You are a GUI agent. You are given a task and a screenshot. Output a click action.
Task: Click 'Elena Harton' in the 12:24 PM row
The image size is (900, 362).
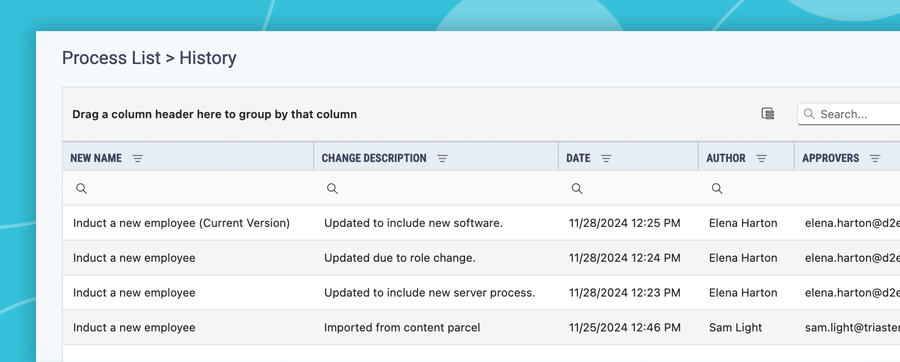(743, 258)
